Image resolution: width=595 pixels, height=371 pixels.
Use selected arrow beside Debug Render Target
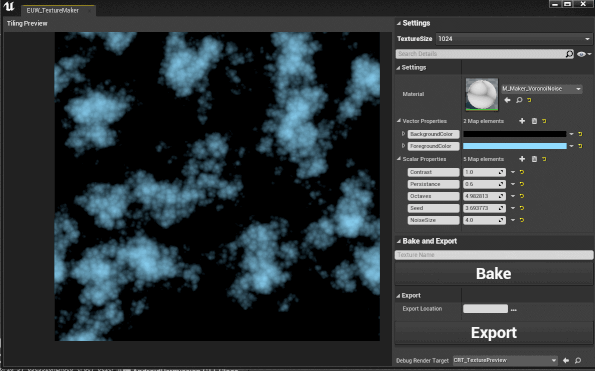point(566,360)
